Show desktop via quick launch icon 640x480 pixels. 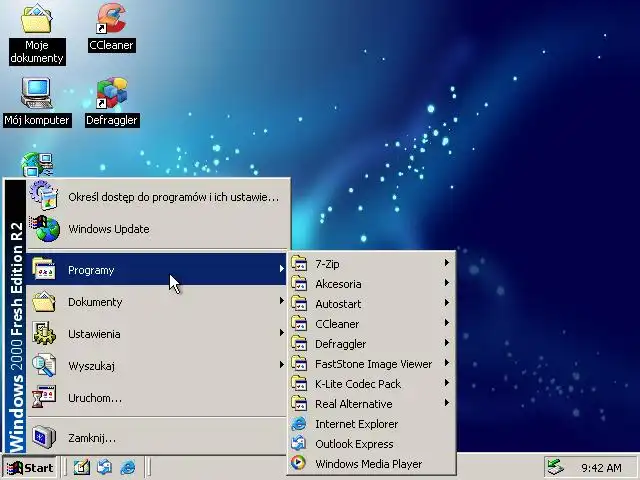82,467
